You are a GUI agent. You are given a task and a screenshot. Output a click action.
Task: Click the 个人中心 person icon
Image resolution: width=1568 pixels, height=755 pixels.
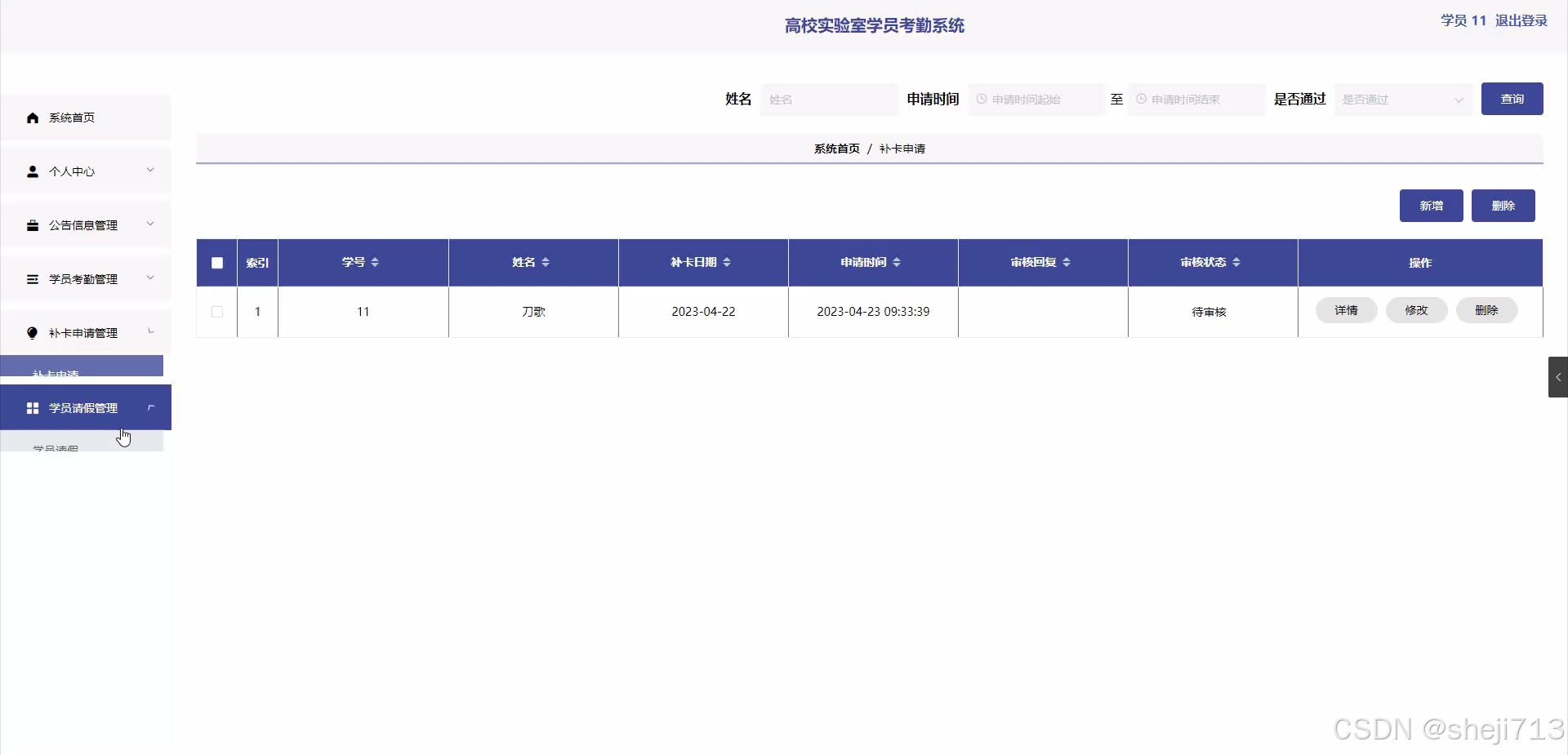(x=33, y=171)
